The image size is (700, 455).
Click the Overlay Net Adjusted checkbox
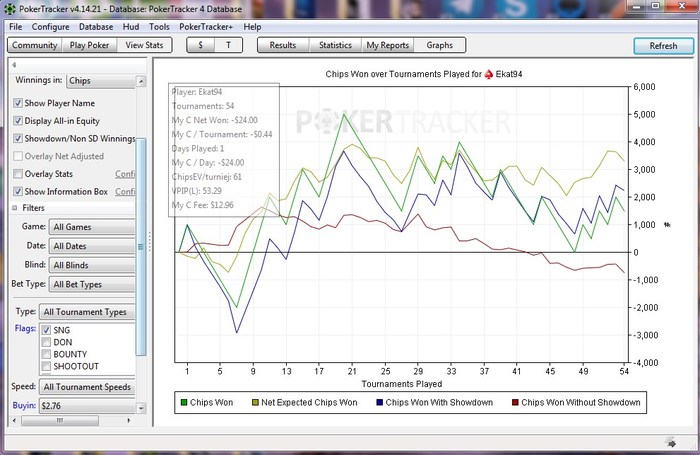(x=18, y=156)
